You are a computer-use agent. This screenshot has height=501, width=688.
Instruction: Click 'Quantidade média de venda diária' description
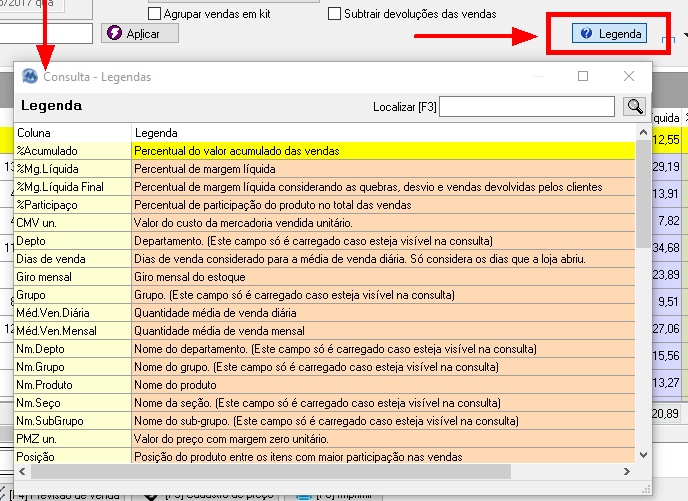[x=215, y=313]
